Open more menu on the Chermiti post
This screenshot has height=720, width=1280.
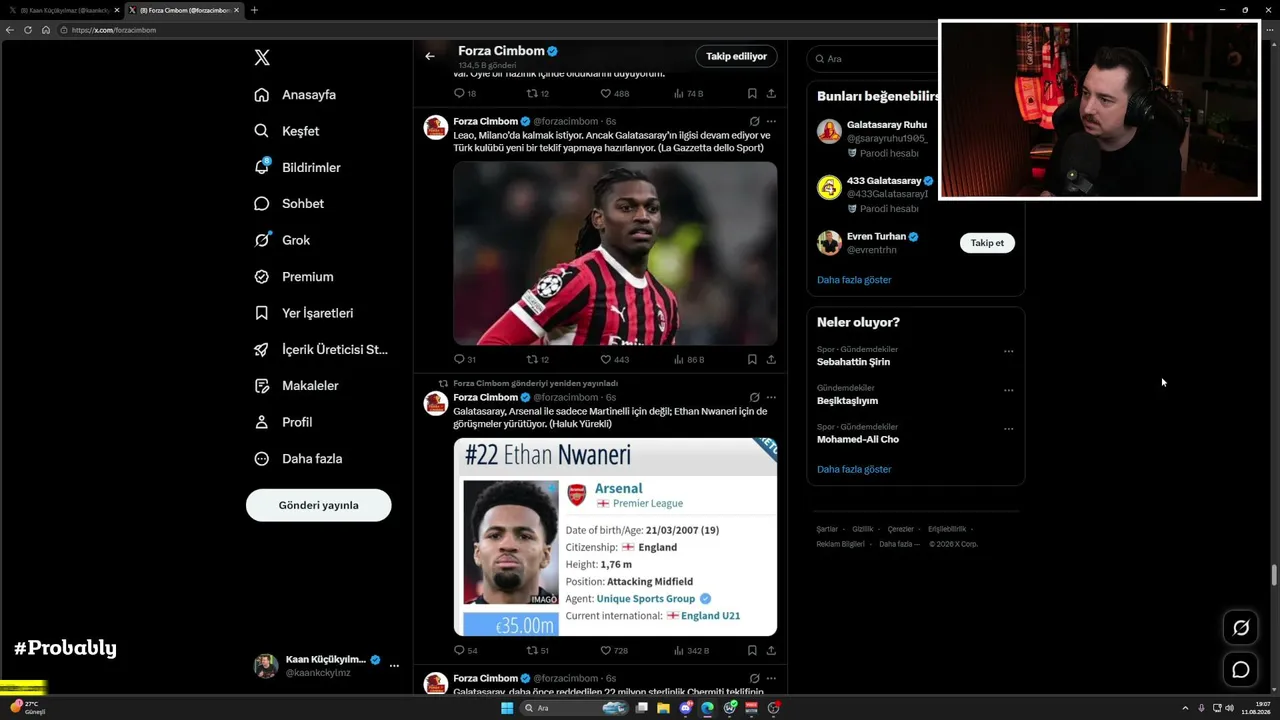[771, 678]
